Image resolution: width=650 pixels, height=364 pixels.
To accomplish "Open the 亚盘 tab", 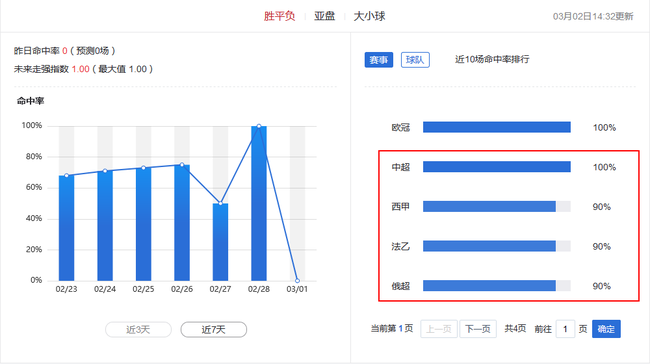I will click(324, 16).
